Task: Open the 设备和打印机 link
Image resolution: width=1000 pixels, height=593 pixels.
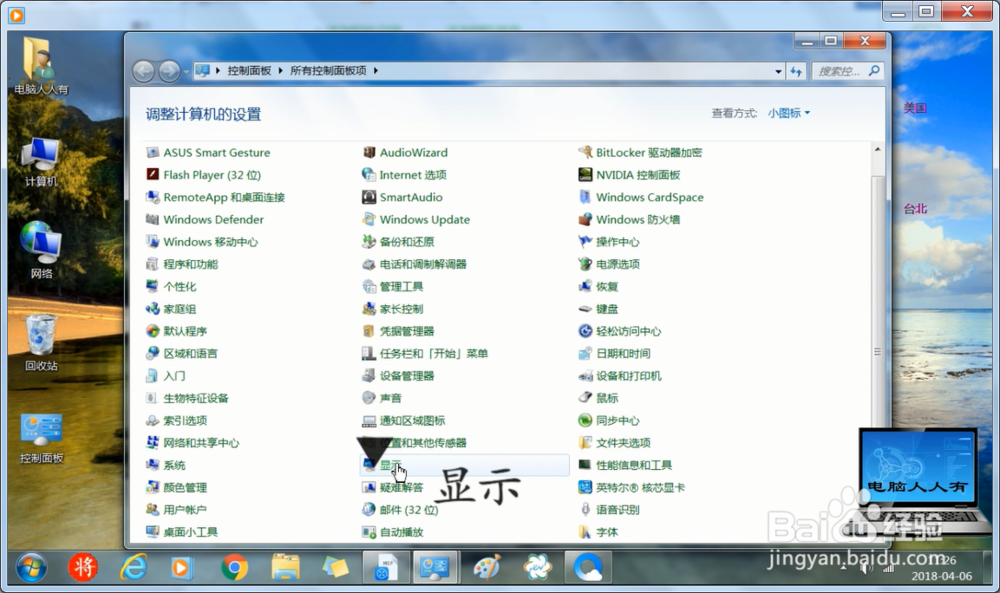Action: click(x=629, y=376)
